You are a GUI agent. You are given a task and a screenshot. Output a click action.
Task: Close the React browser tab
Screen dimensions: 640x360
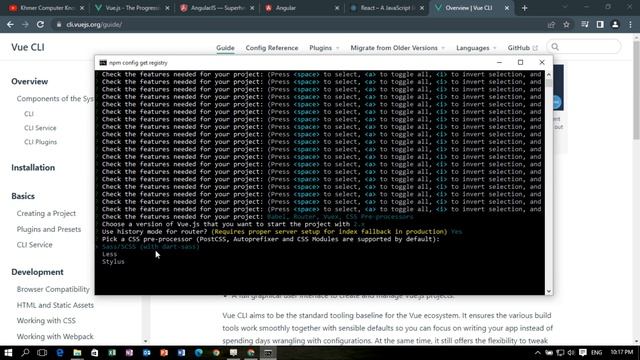point(422,8)
